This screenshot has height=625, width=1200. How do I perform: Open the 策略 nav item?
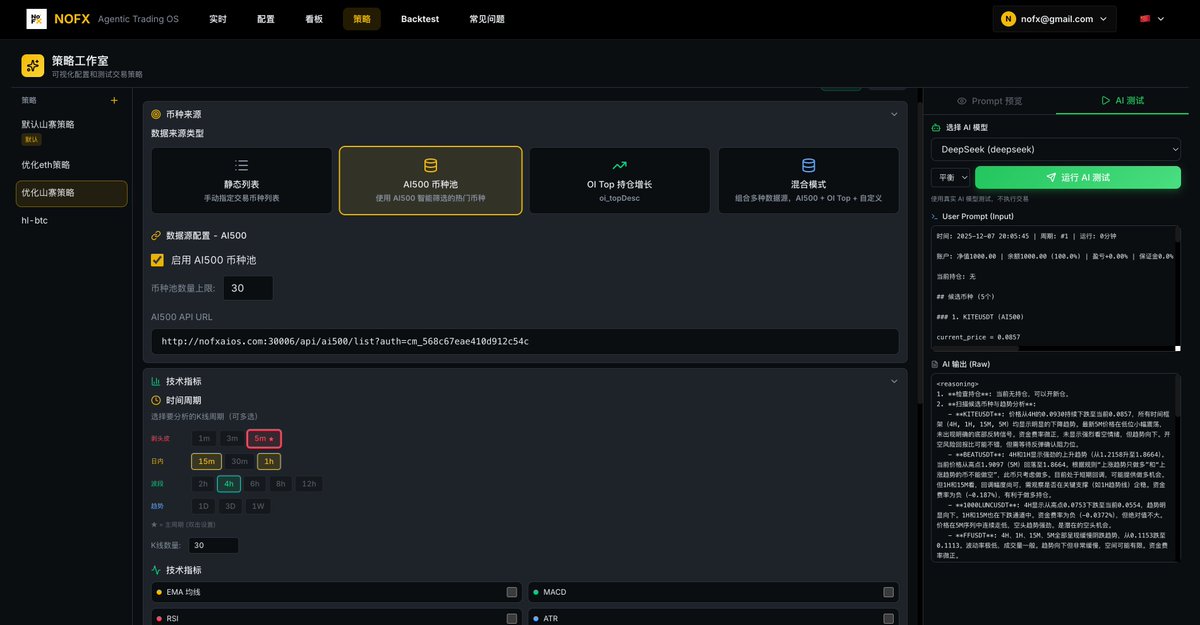click(362, 19)
